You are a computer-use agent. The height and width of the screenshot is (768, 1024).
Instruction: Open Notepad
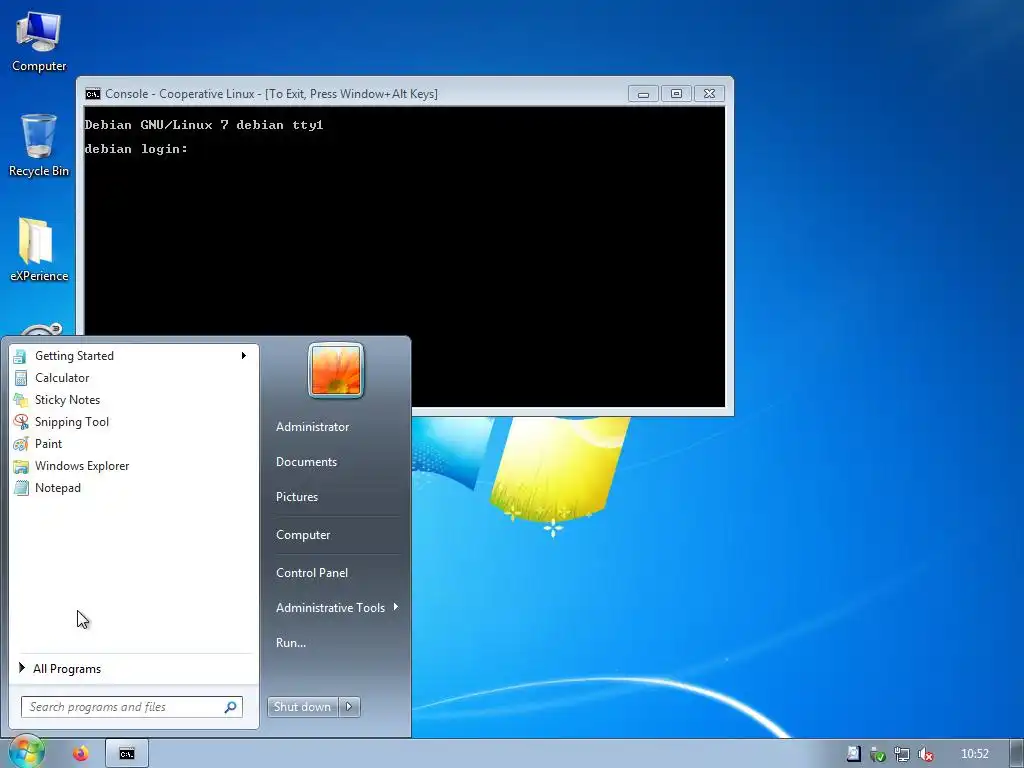134,488
